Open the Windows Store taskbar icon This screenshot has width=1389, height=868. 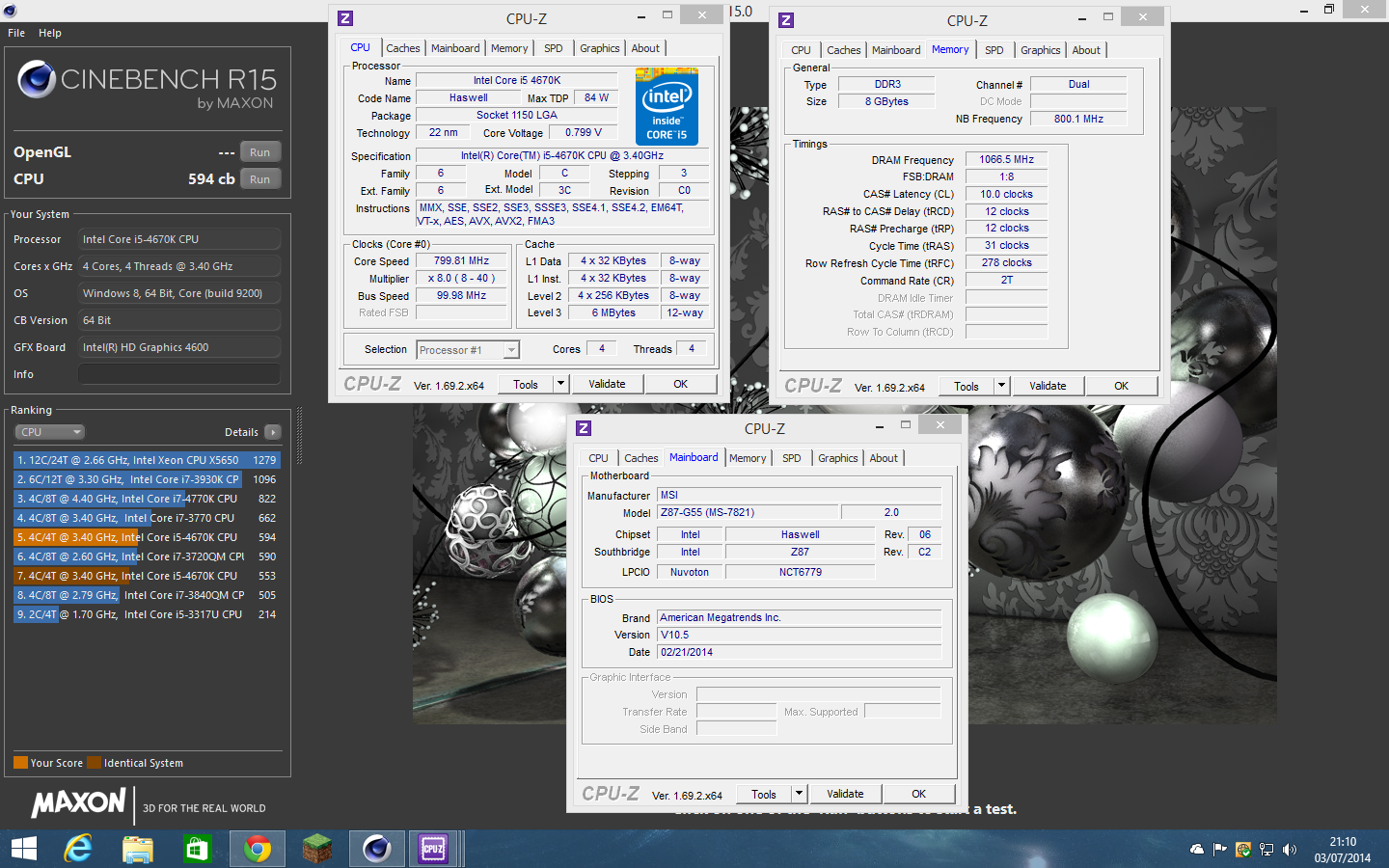pos(197,849)
